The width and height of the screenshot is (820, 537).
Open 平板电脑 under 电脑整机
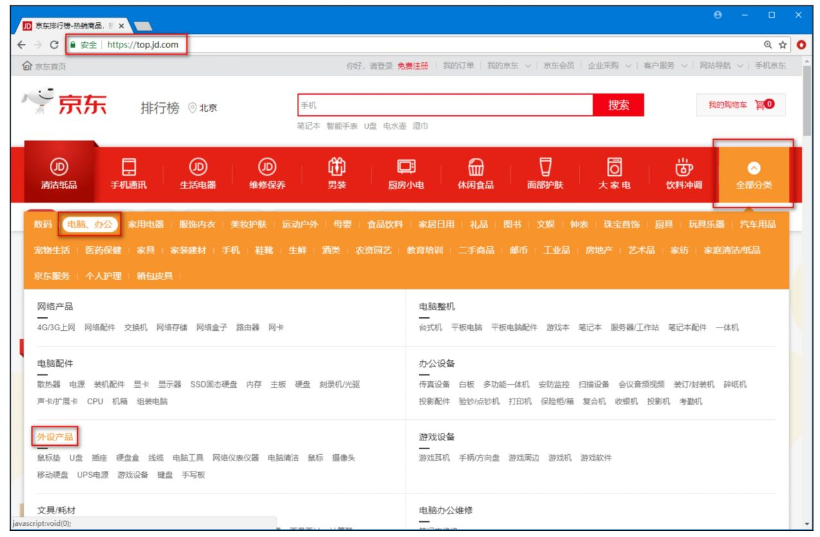(x=466, y=327)
